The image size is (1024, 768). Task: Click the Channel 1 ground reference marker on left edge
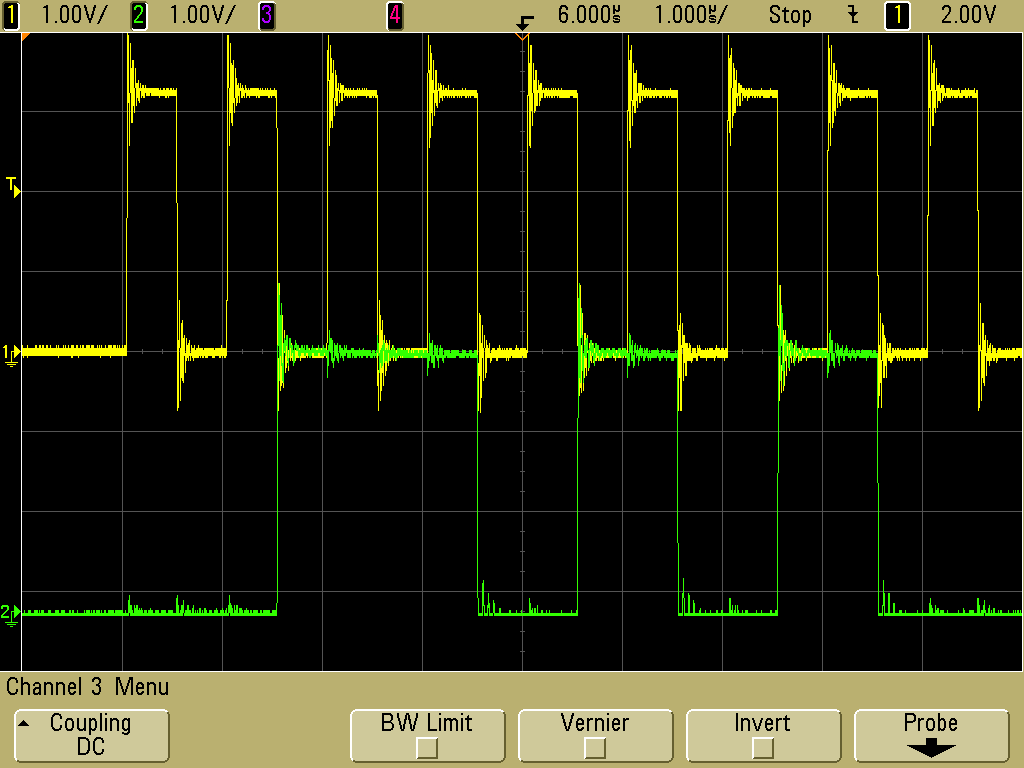(10, 352)
